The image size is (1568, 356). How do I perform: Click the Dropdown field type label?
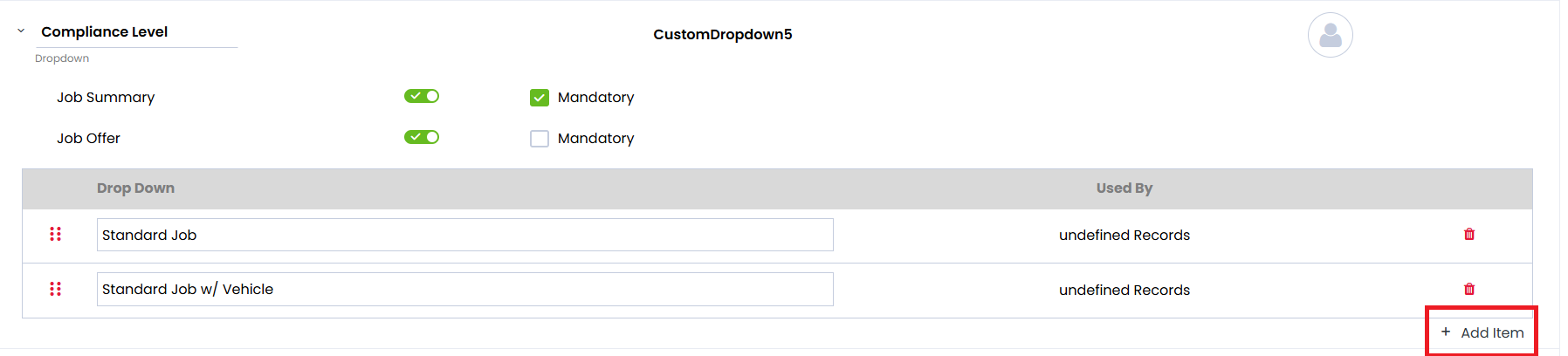62,58
